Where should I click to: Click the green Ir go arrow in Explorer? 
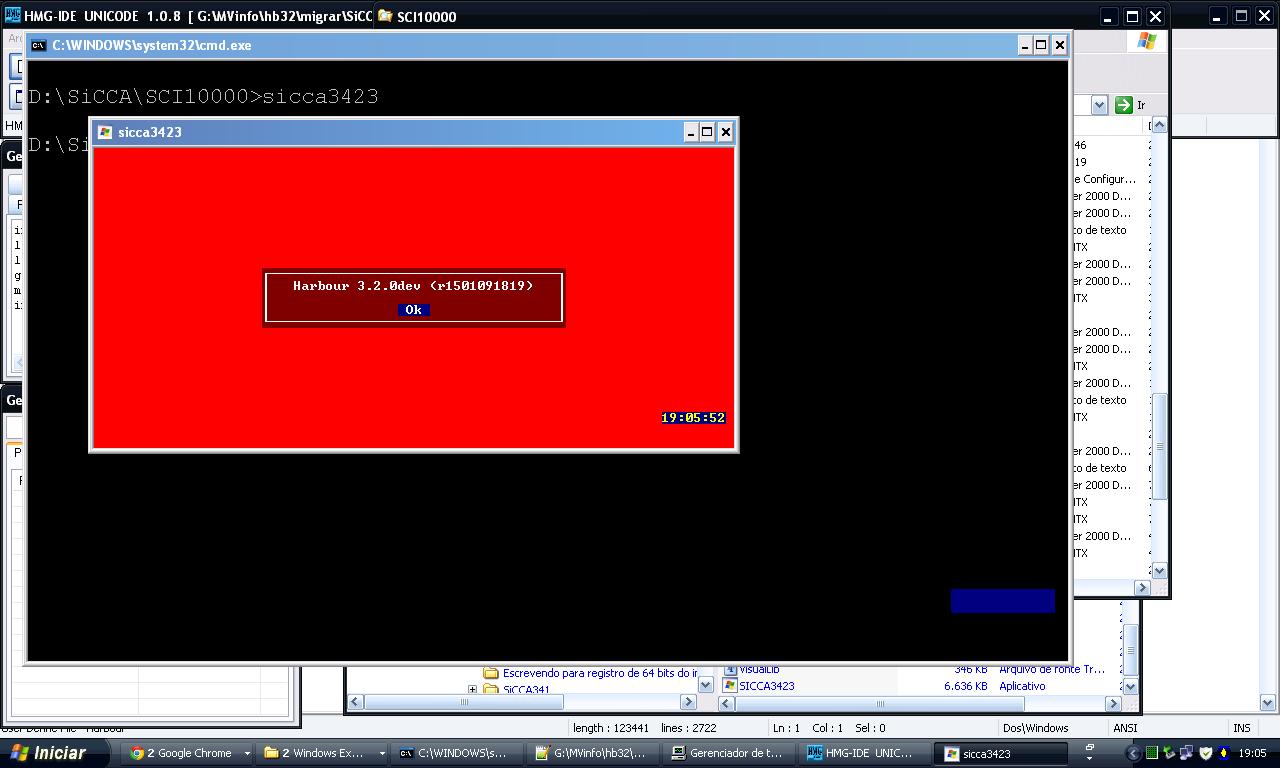click(1123, 105)
